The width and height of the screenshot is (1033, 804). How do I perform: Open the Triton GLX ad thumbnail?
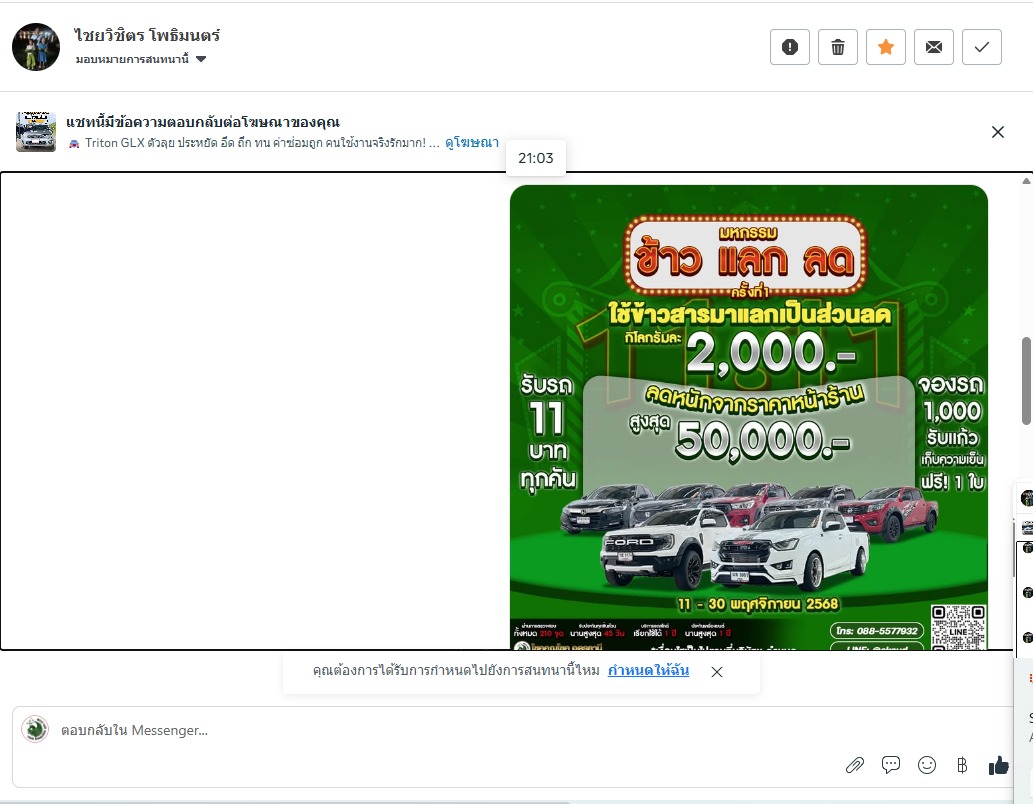pyautogui.click(x=36, y=132)
